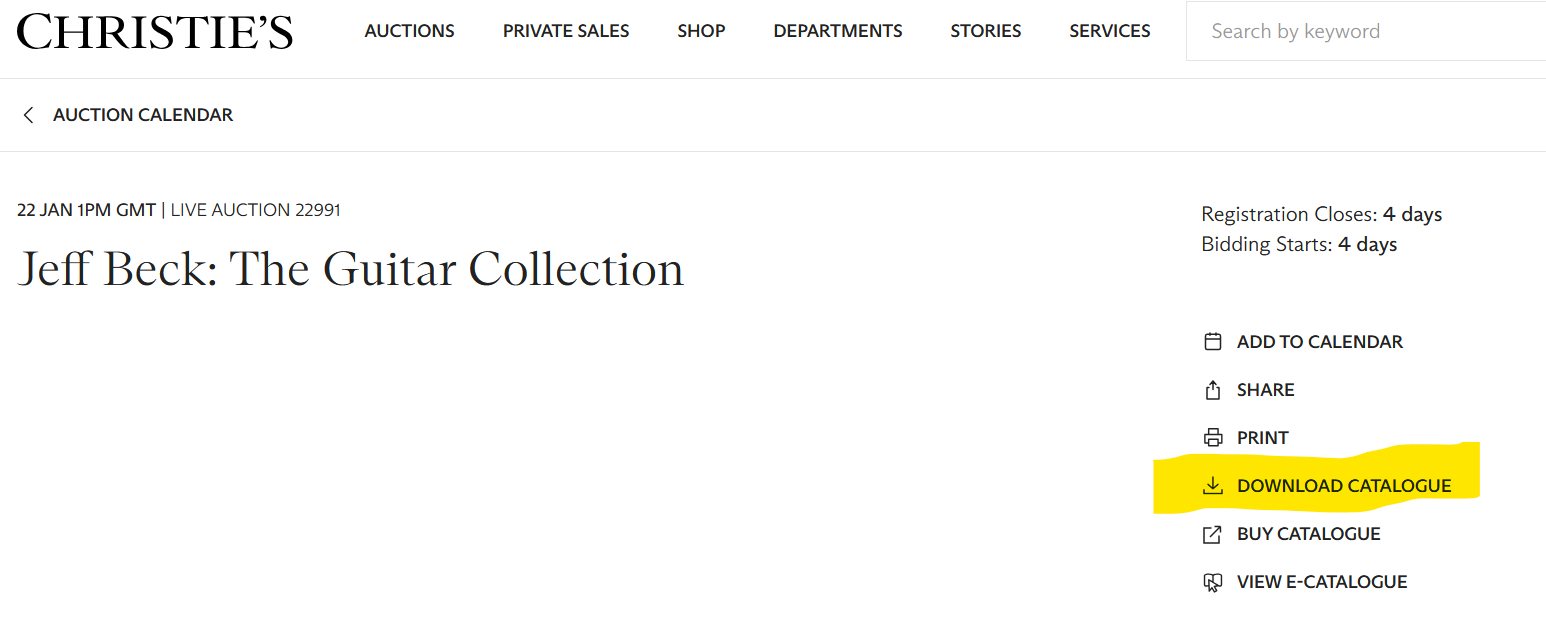
Task: Expand the Services navigation menu
Action: pyautogui.click(x=1110, y=31)
